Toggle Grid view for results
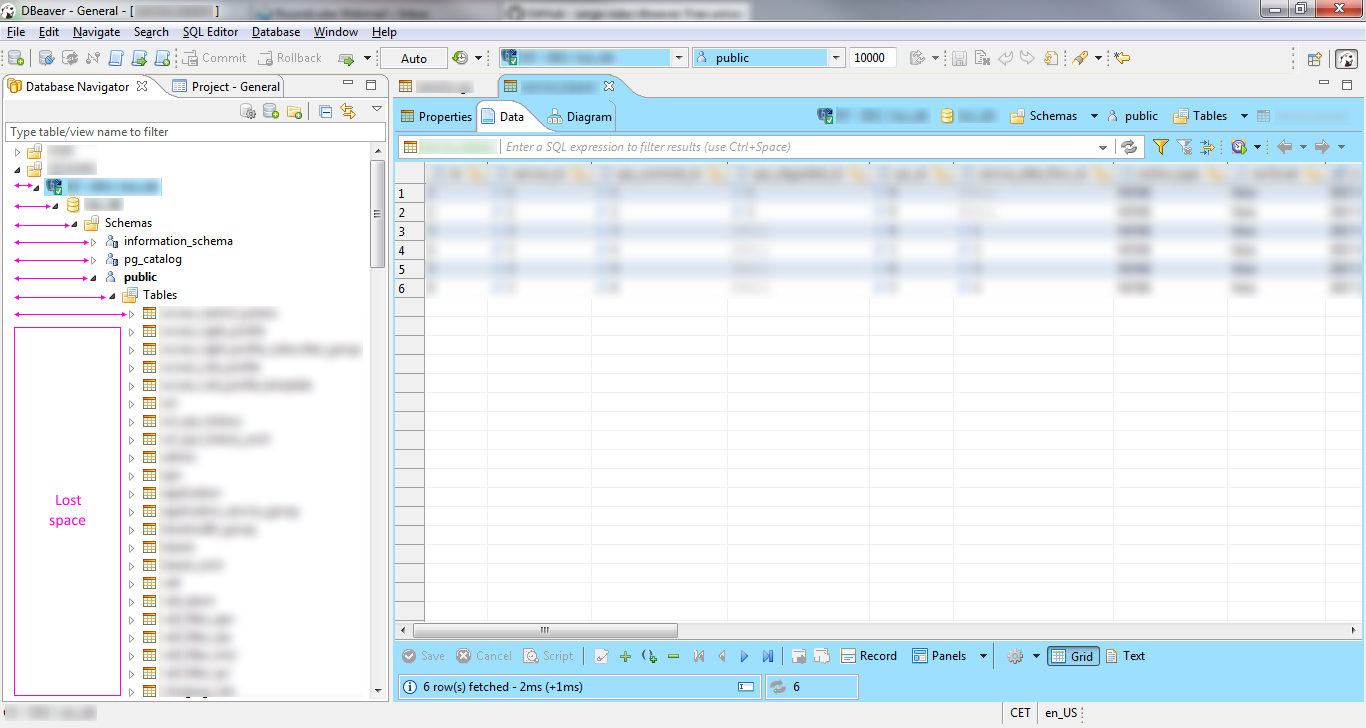1366x728 pixels. pyautogui.click(x=1073, y=656)
